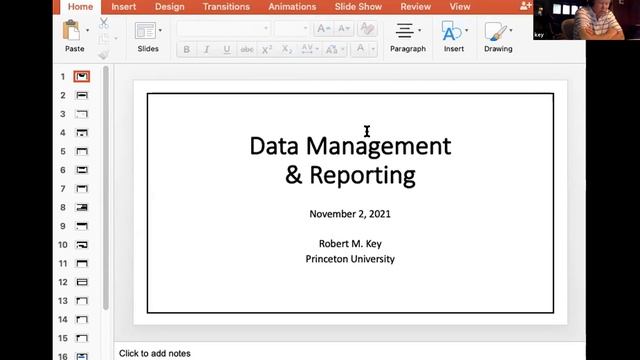Expand the Insert dropdown arrow in ribbon
640x360 pixels.
[467, 30]
